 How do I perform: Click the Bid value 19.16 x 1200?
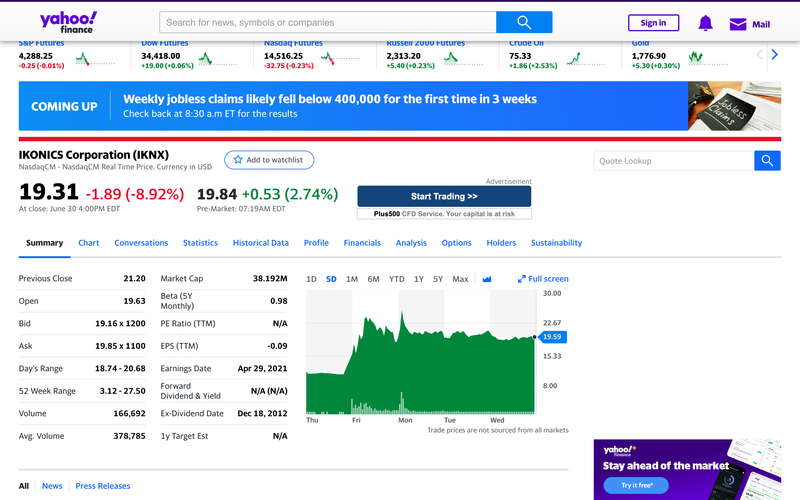tap(120, 323)
